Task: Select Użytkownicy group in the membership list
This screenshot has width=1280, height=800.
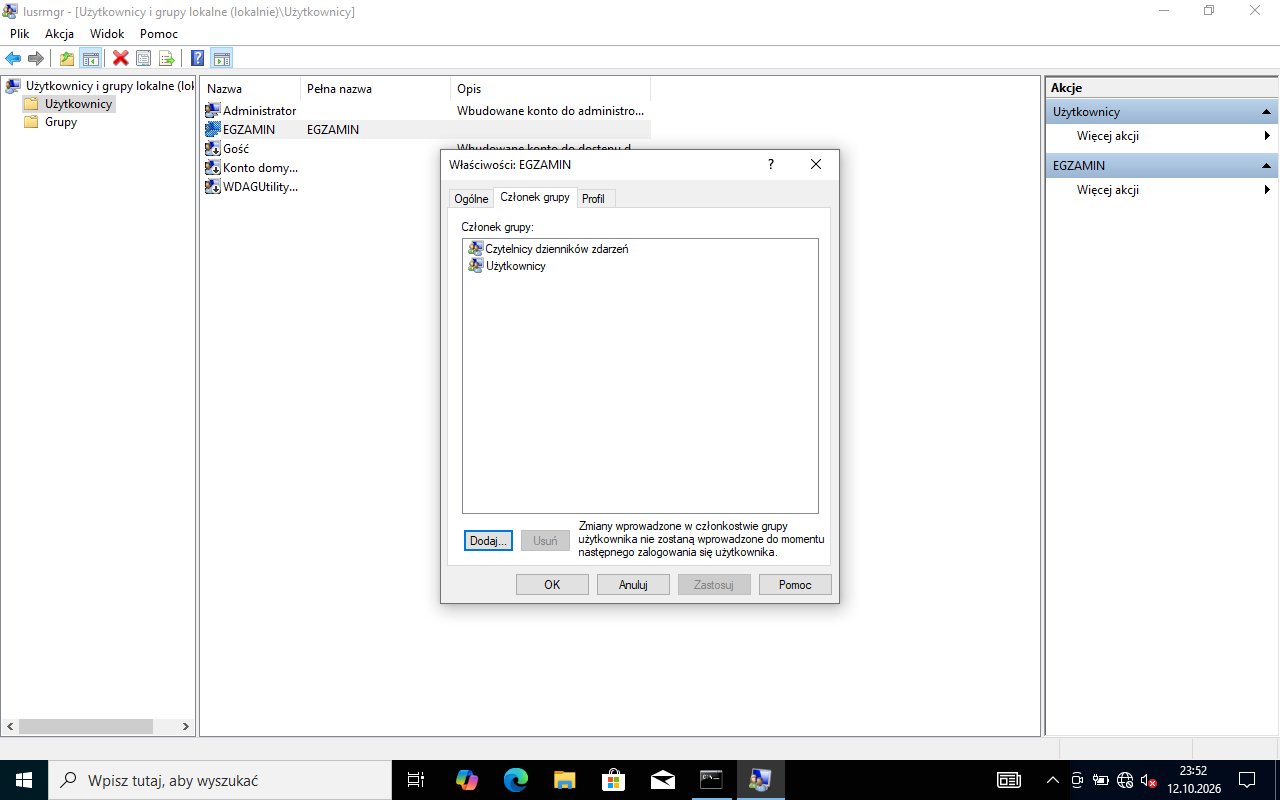Action: (x=507, y=266)
